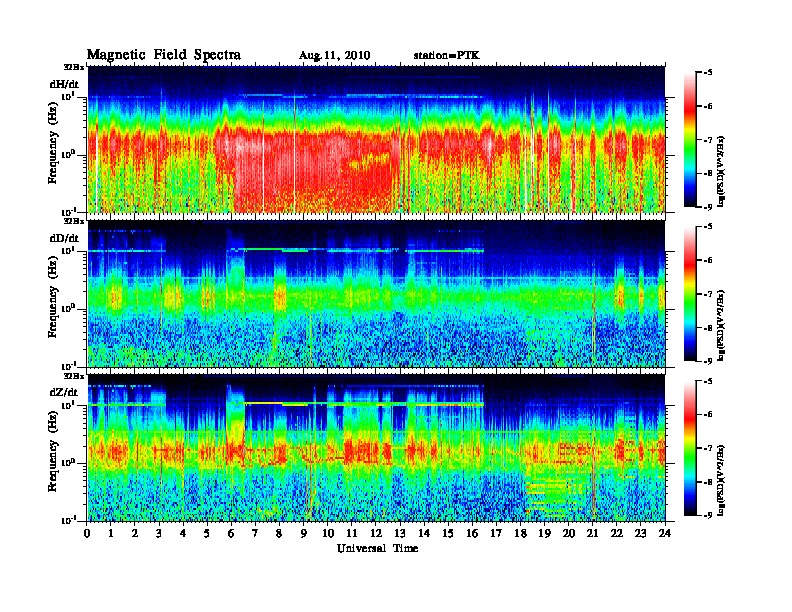Click hour tick label 0 on time axis
The width and height of the screenshot is (792, 612).
(87, 533)
